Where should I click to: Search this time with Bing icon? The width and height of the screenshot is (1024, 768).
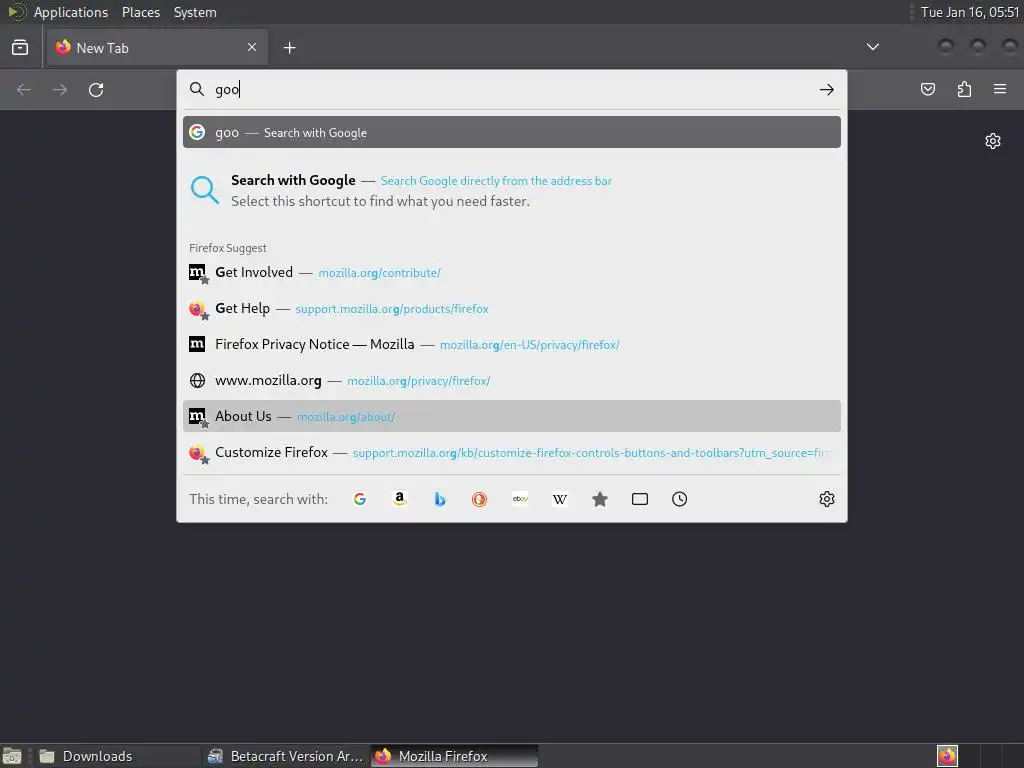440,499
